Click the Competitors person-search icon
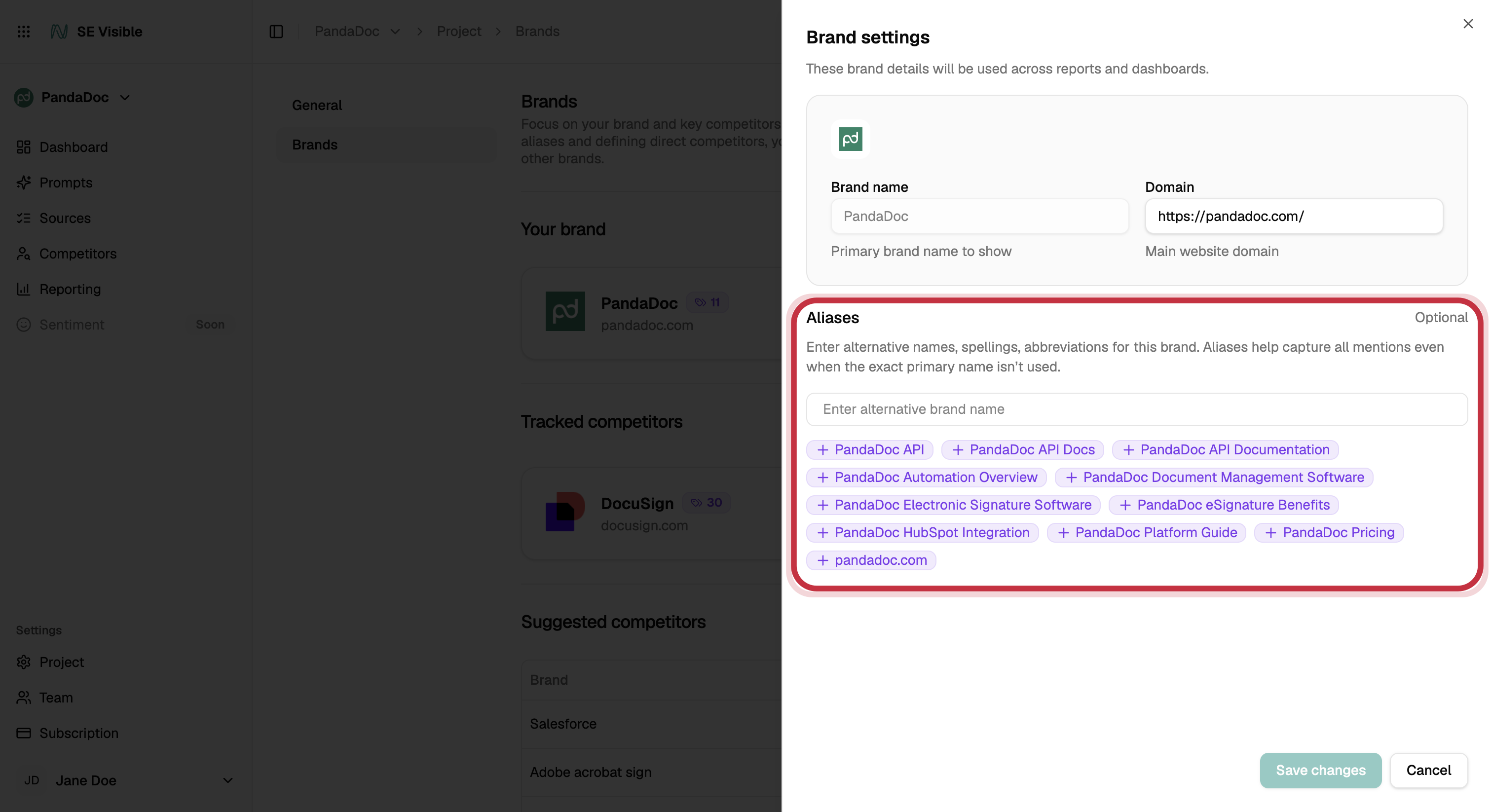This screenshot has width=1492, height=812. click(24, 254)
